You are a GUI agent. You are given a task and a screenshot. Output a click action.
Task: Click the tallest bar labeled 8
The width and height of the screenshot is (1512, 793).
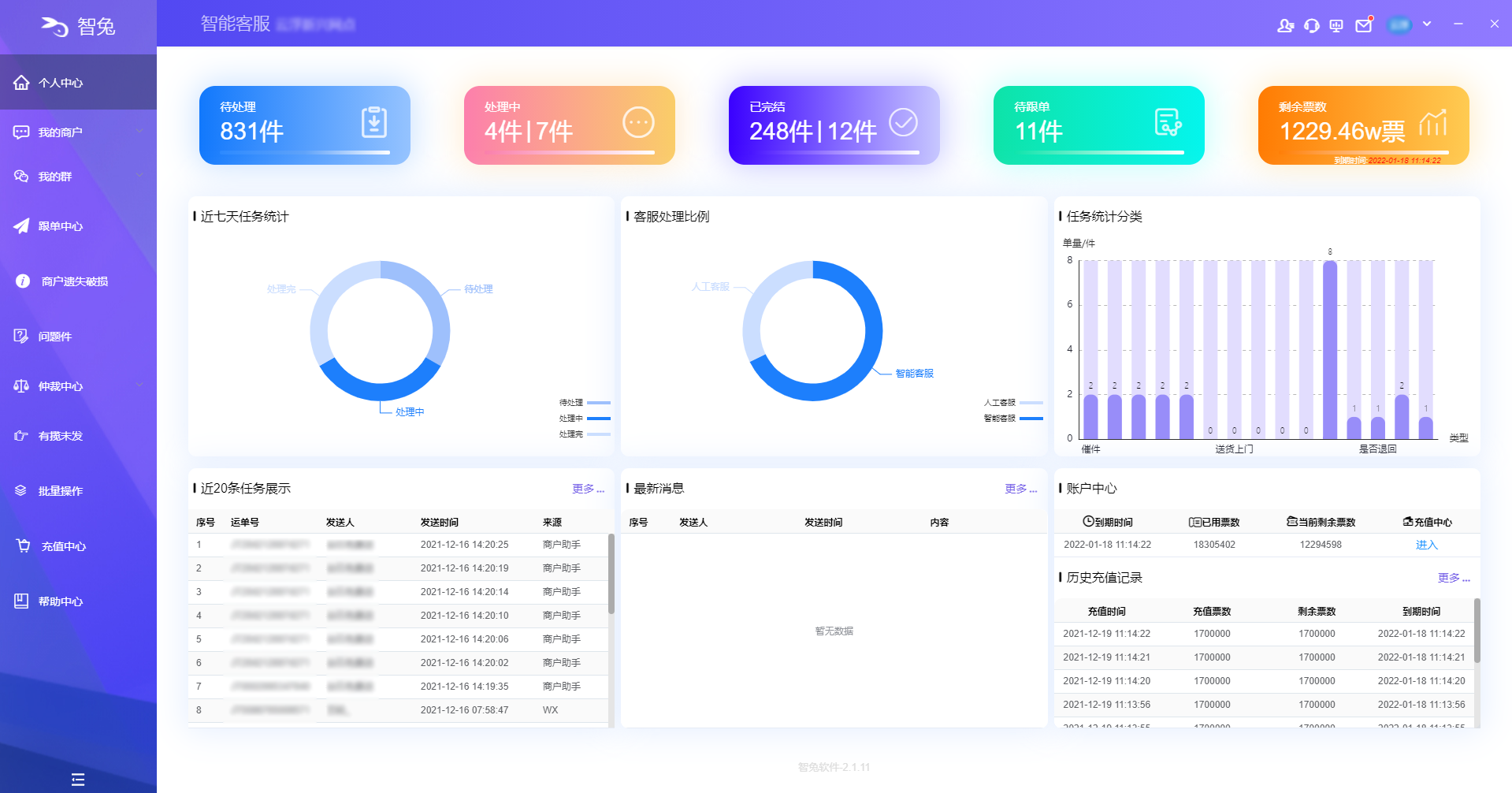1330,349
